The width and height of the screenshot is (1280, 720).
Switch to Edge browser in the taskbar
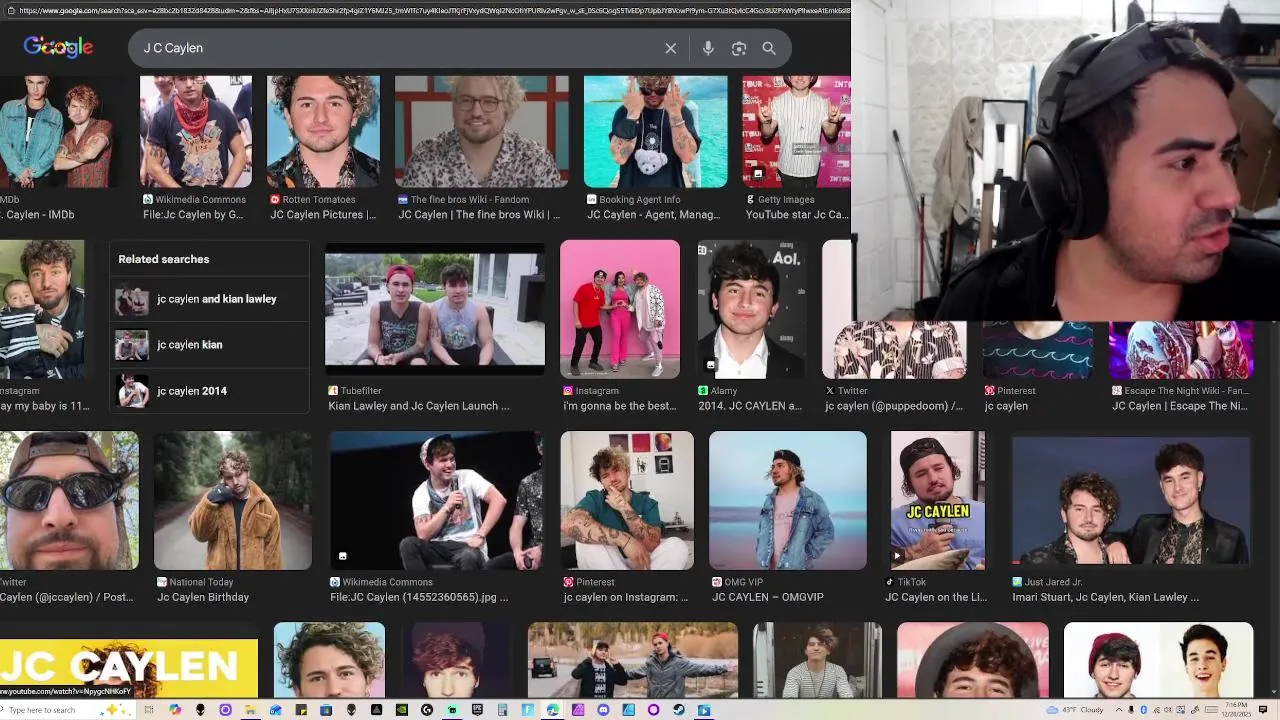click(x=552, y=710)
